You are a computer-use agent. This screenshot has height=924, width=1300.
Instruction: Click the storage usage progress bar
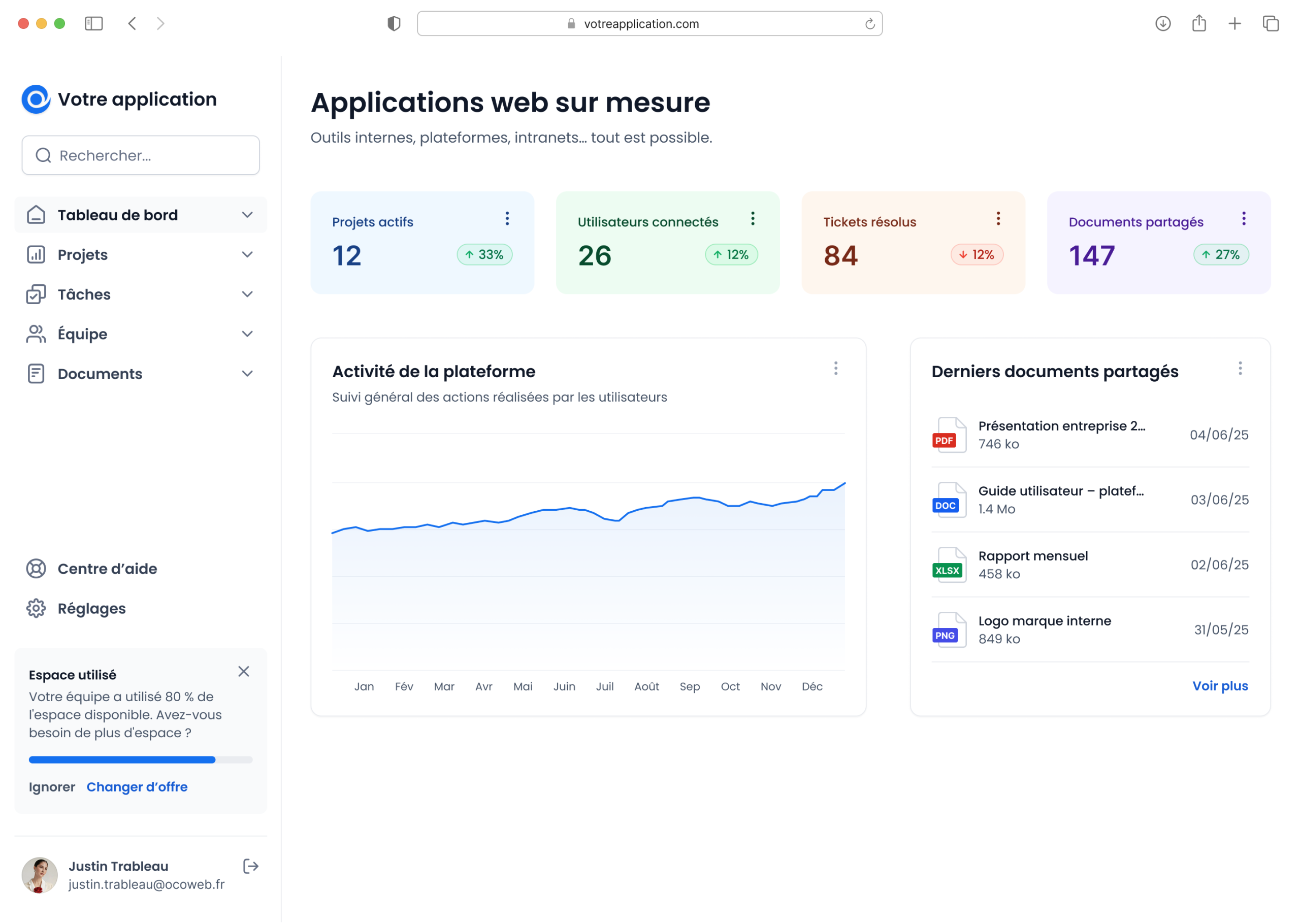click(141, 760)
